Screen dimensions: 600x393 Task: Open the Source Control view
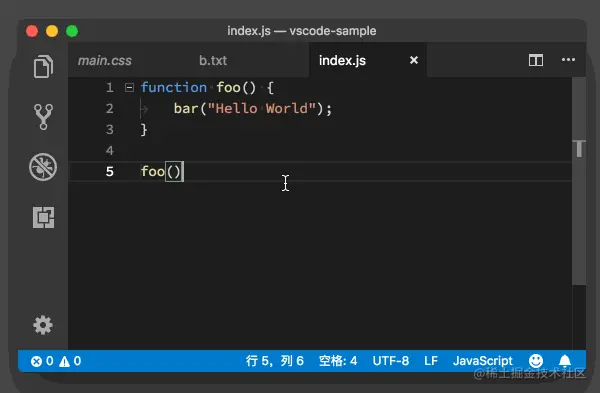click(43, 117)
